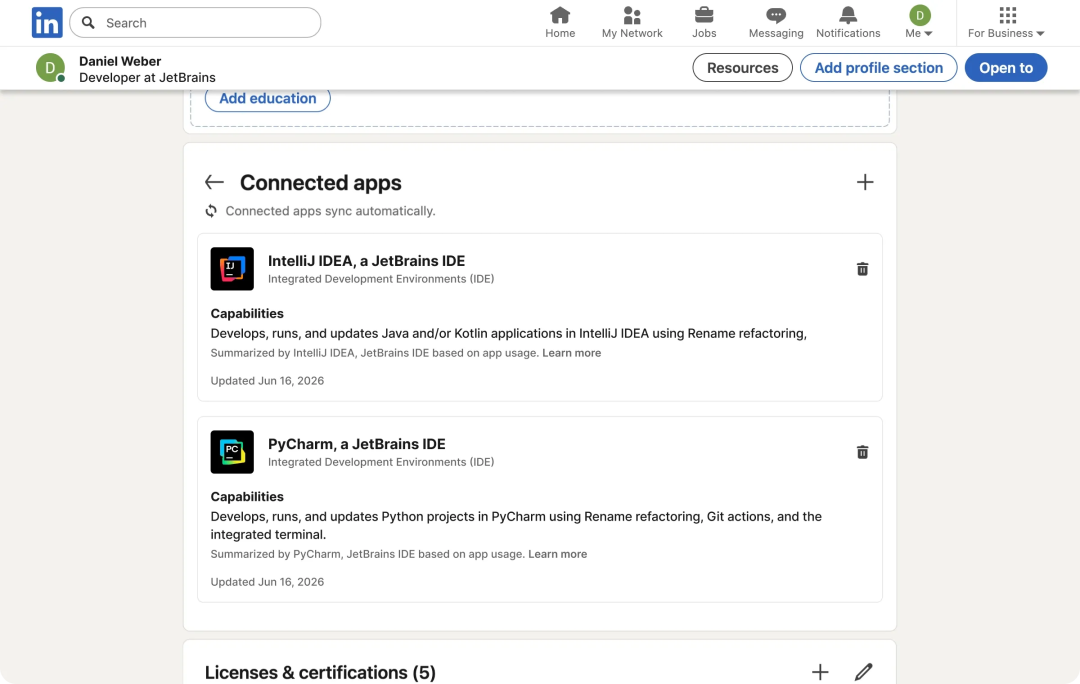Open the Home feed icon

(560, 15)
